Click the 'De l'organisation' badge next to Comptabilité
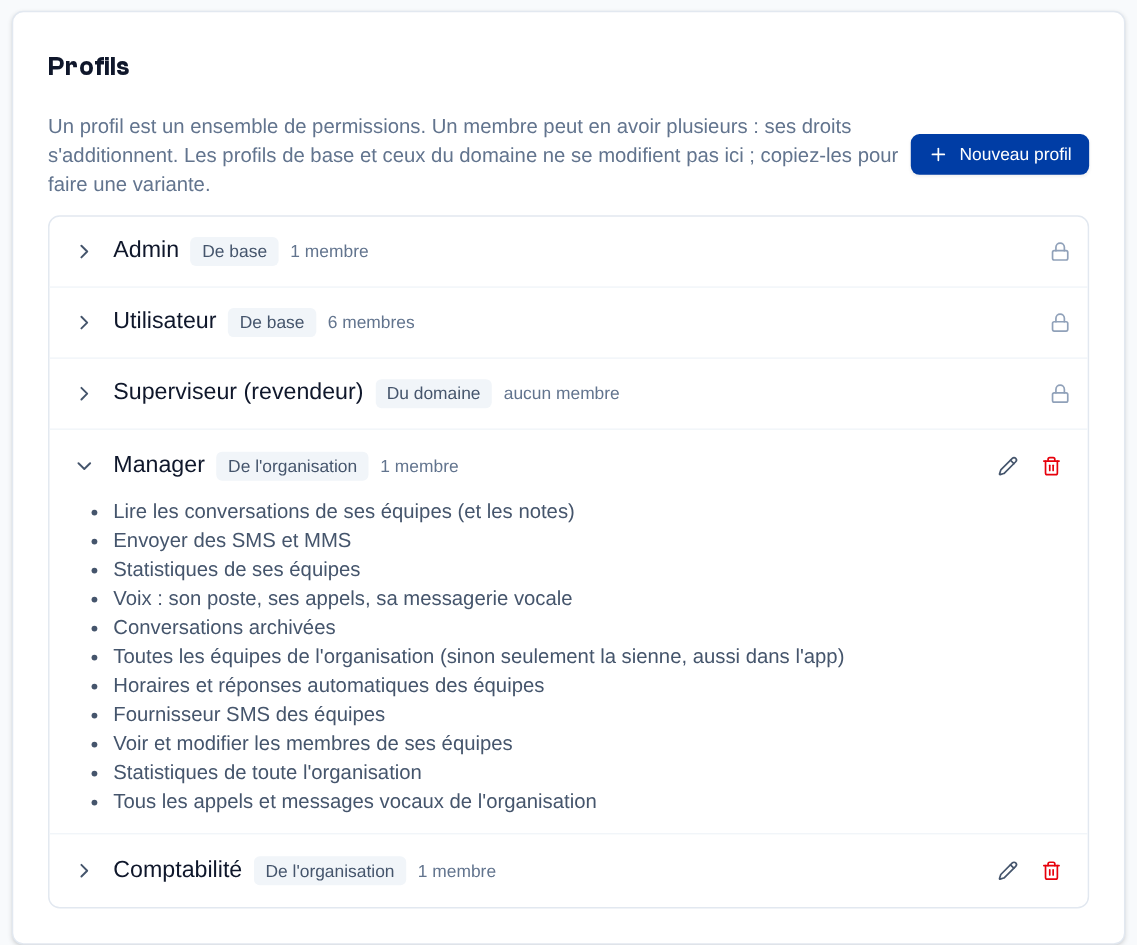Screen dimensions: 1137x945 tap(330, 871)
